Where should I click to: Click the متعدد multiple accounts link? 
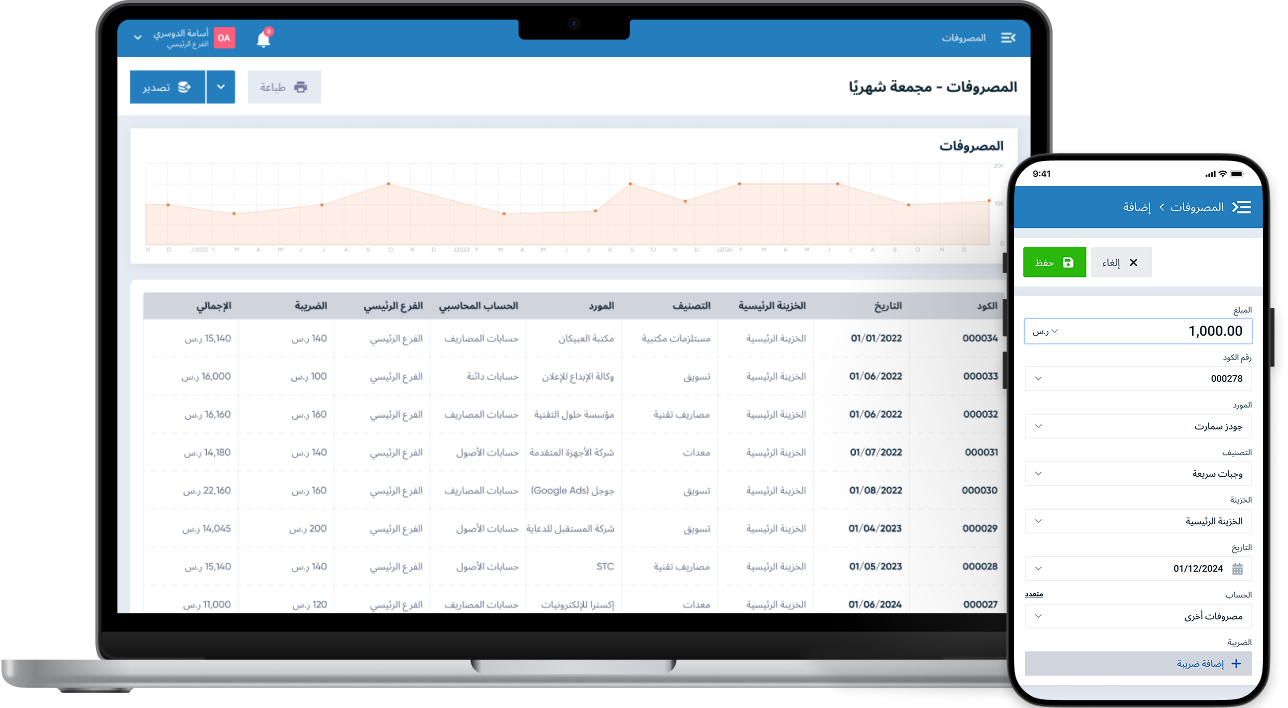tap(1034, 594)
